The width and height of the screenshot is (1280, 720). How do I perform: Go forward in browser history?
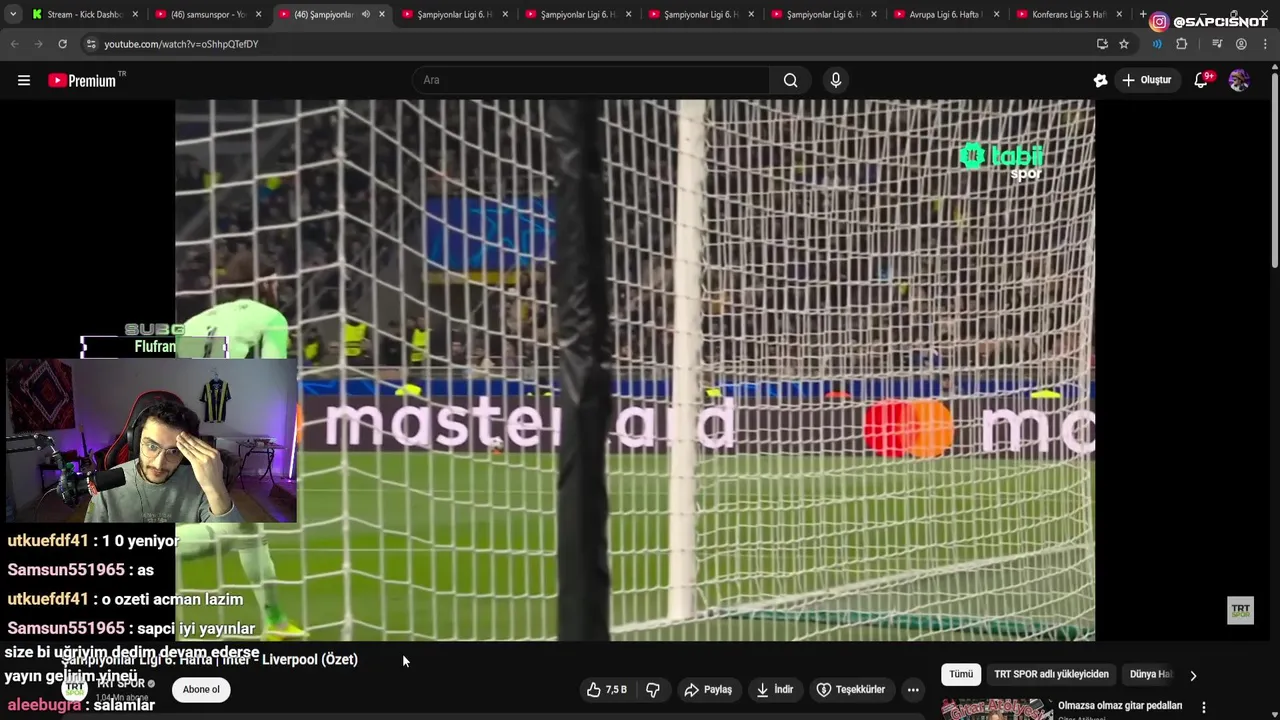38,44
